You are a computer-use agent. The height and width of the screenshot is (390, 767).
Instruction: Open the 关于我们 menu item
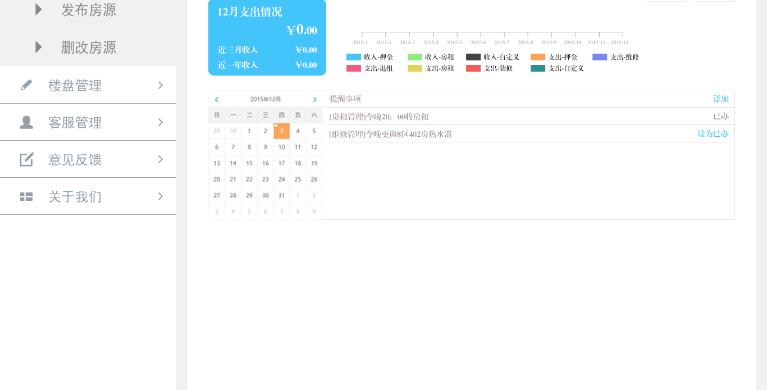tap(88, 196)
